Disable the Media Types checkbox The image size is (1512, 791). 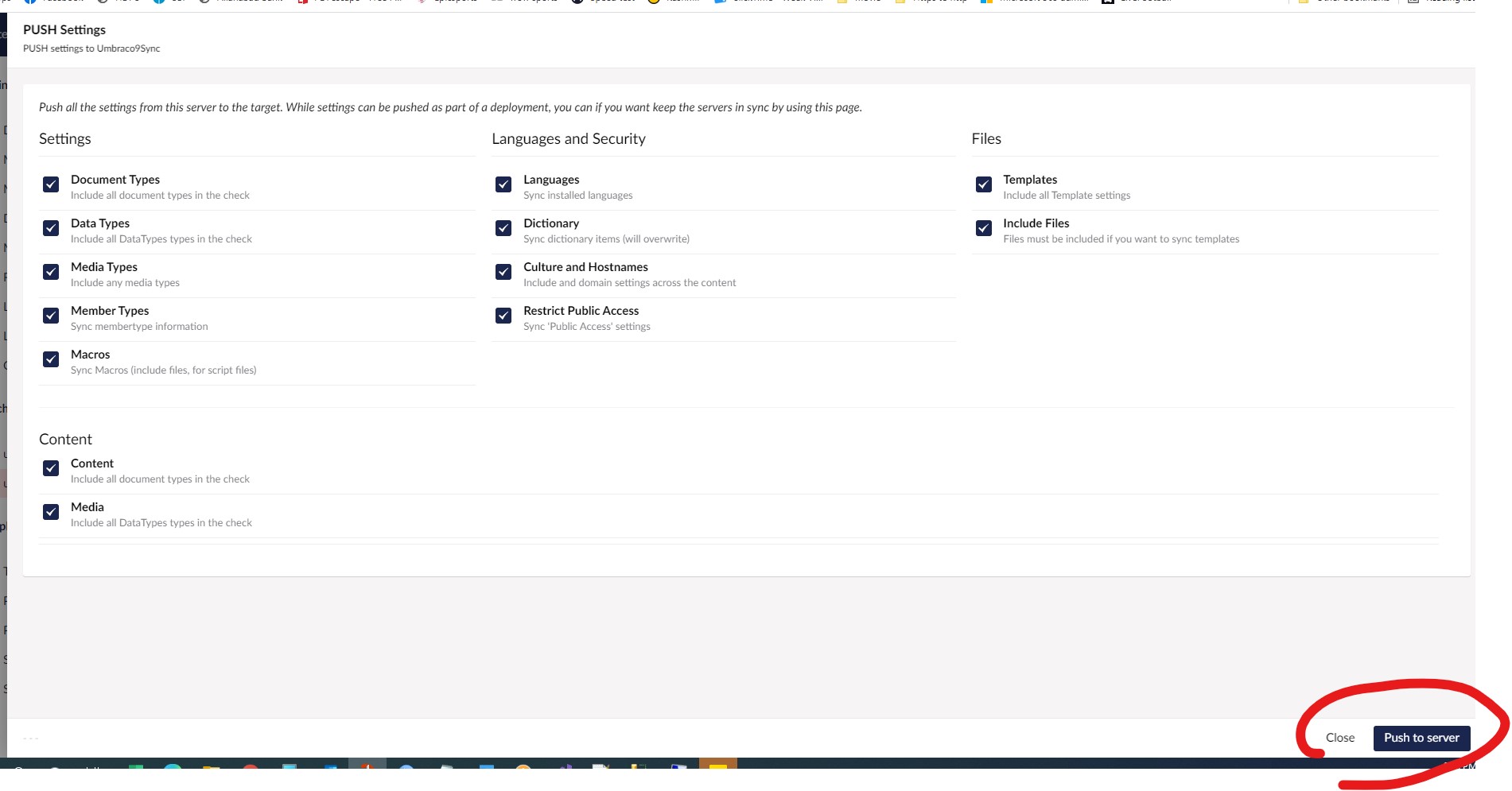[x=51, y=272]
